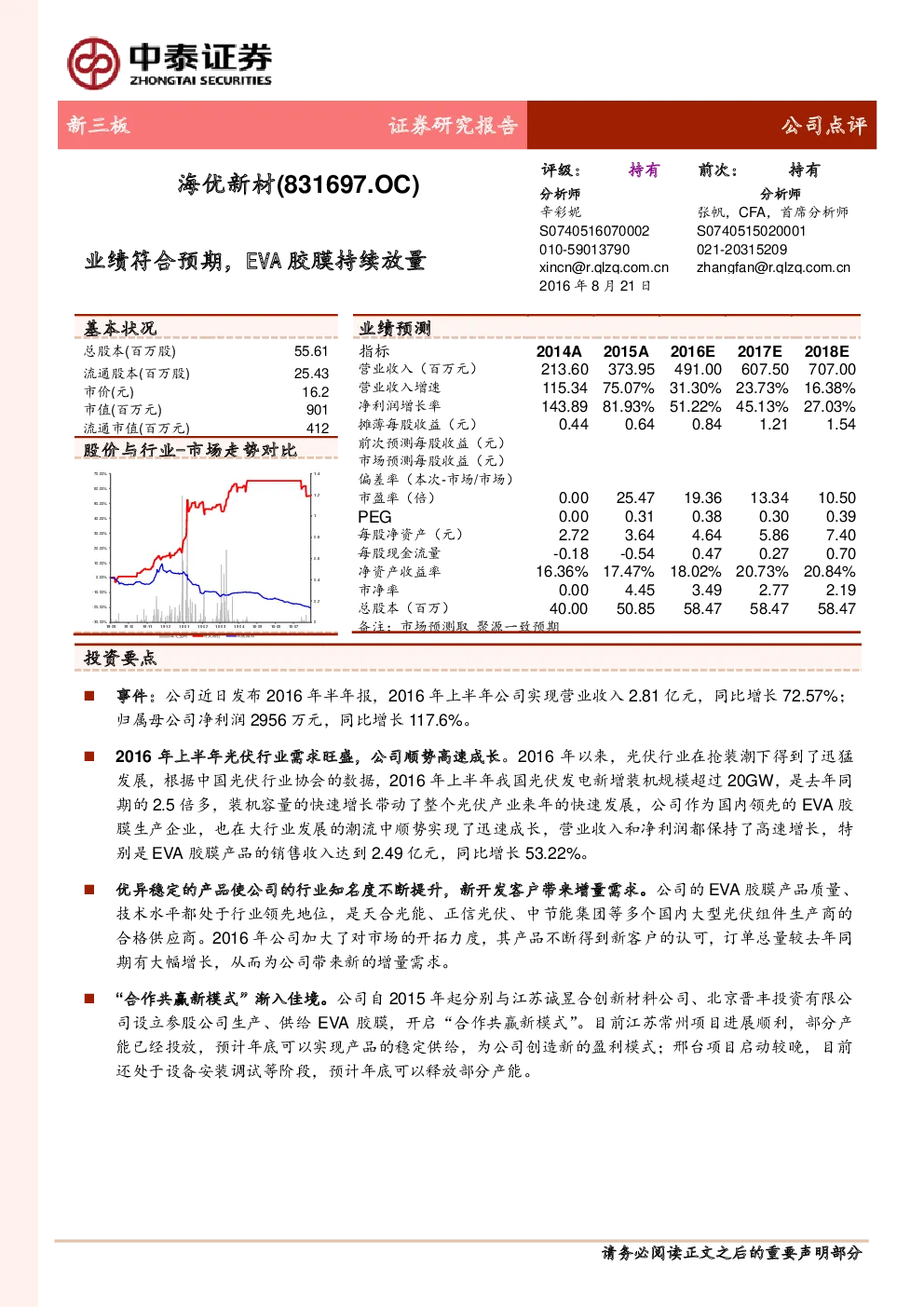Click the purple 持有 rating
This screenshot has width=924, height=1307.
pyautogui.click(x=644, y=170)
